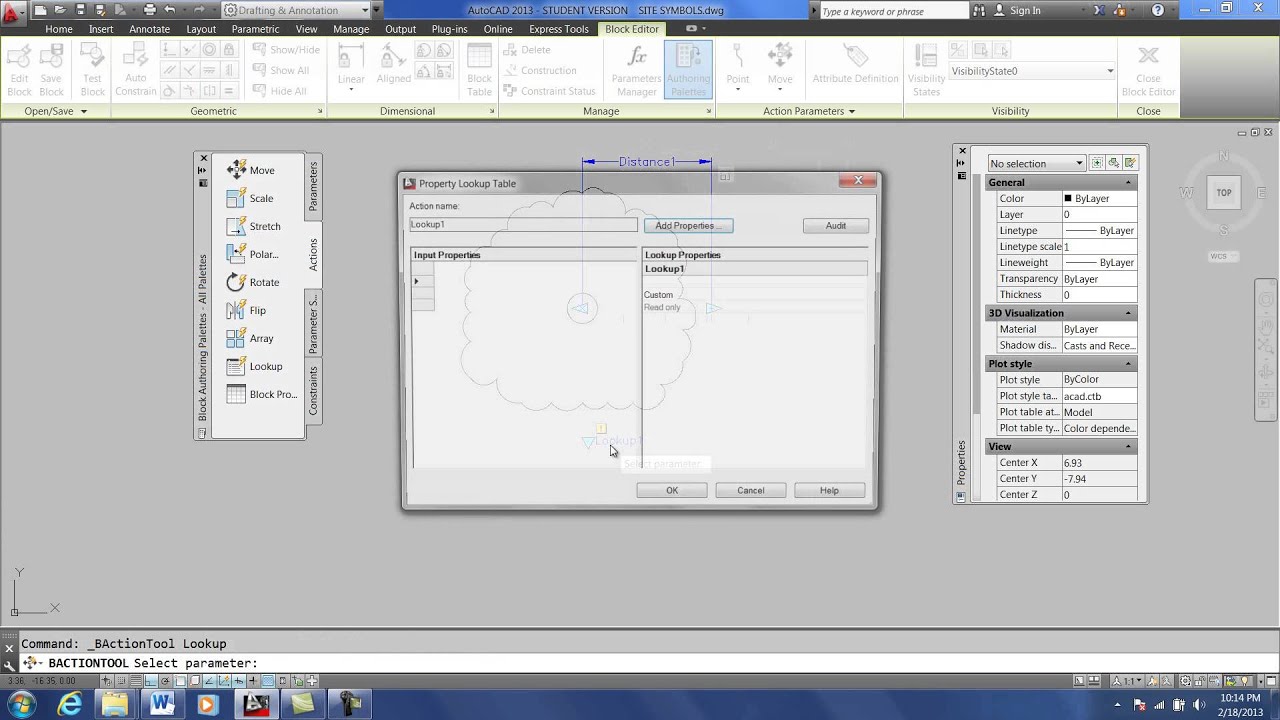Open Windows Explorer folder from taskbar

click(115, 704)
